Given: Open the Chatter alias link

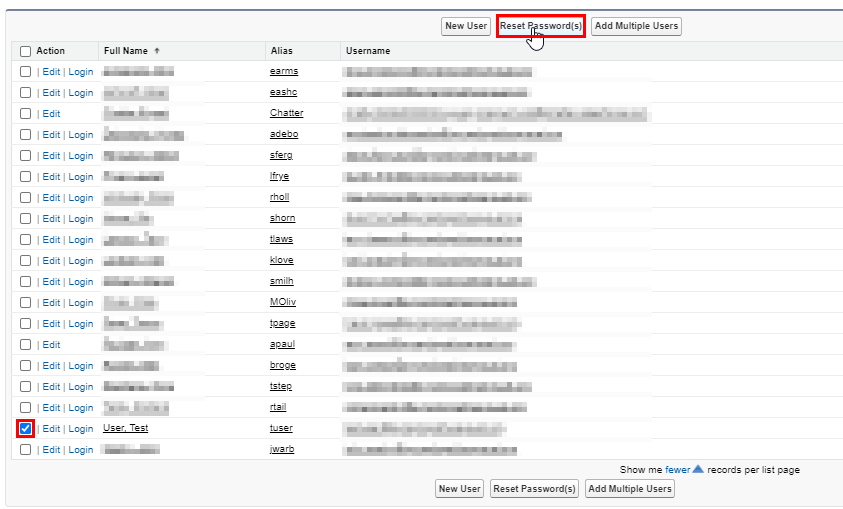Looking at the screenshot, I should pyautogui.click(x=287, y=113).
